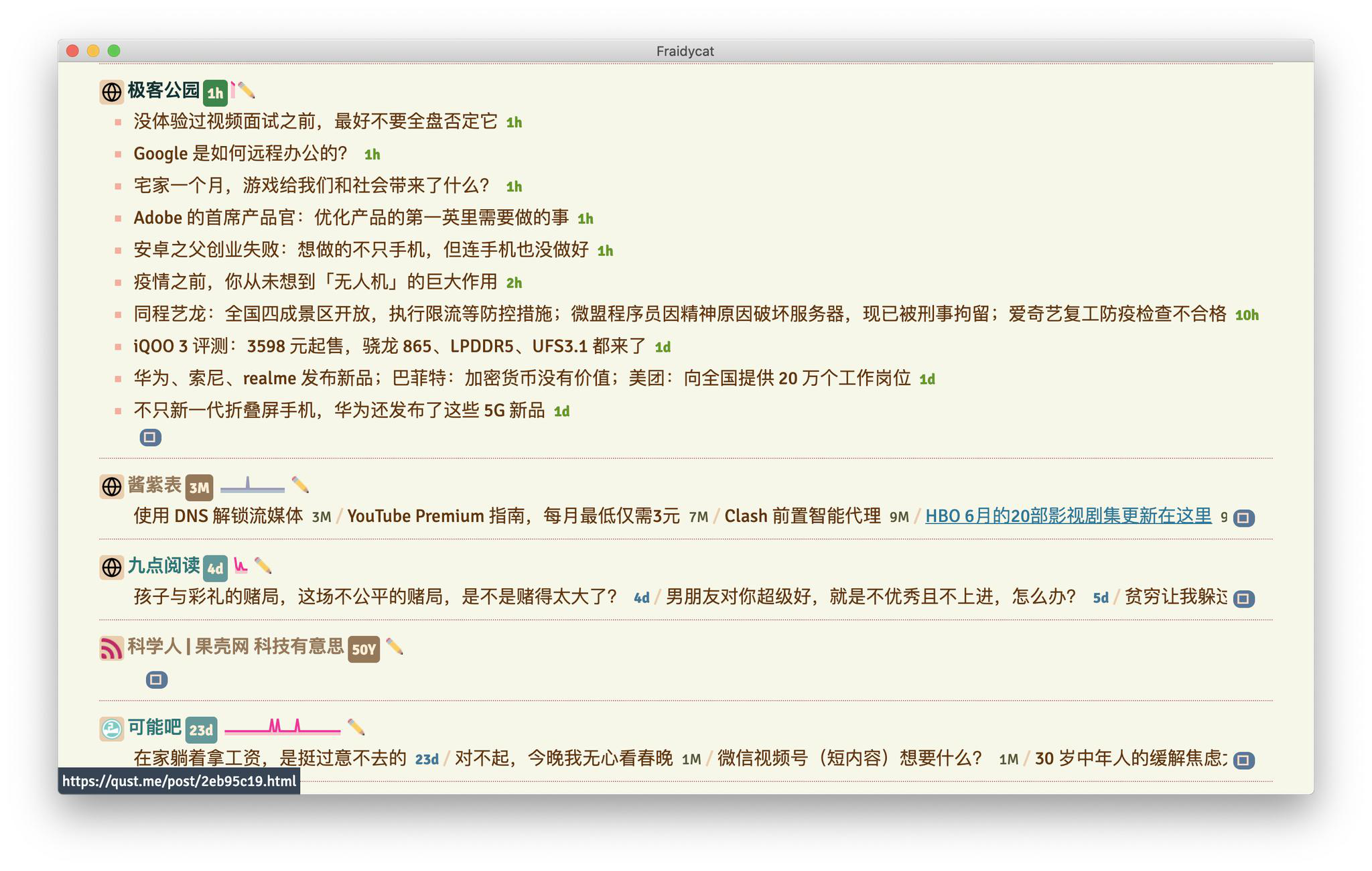1372x871 pixels.
Task: Open the 九点阅读 feed title
Action: click(163, 565)
